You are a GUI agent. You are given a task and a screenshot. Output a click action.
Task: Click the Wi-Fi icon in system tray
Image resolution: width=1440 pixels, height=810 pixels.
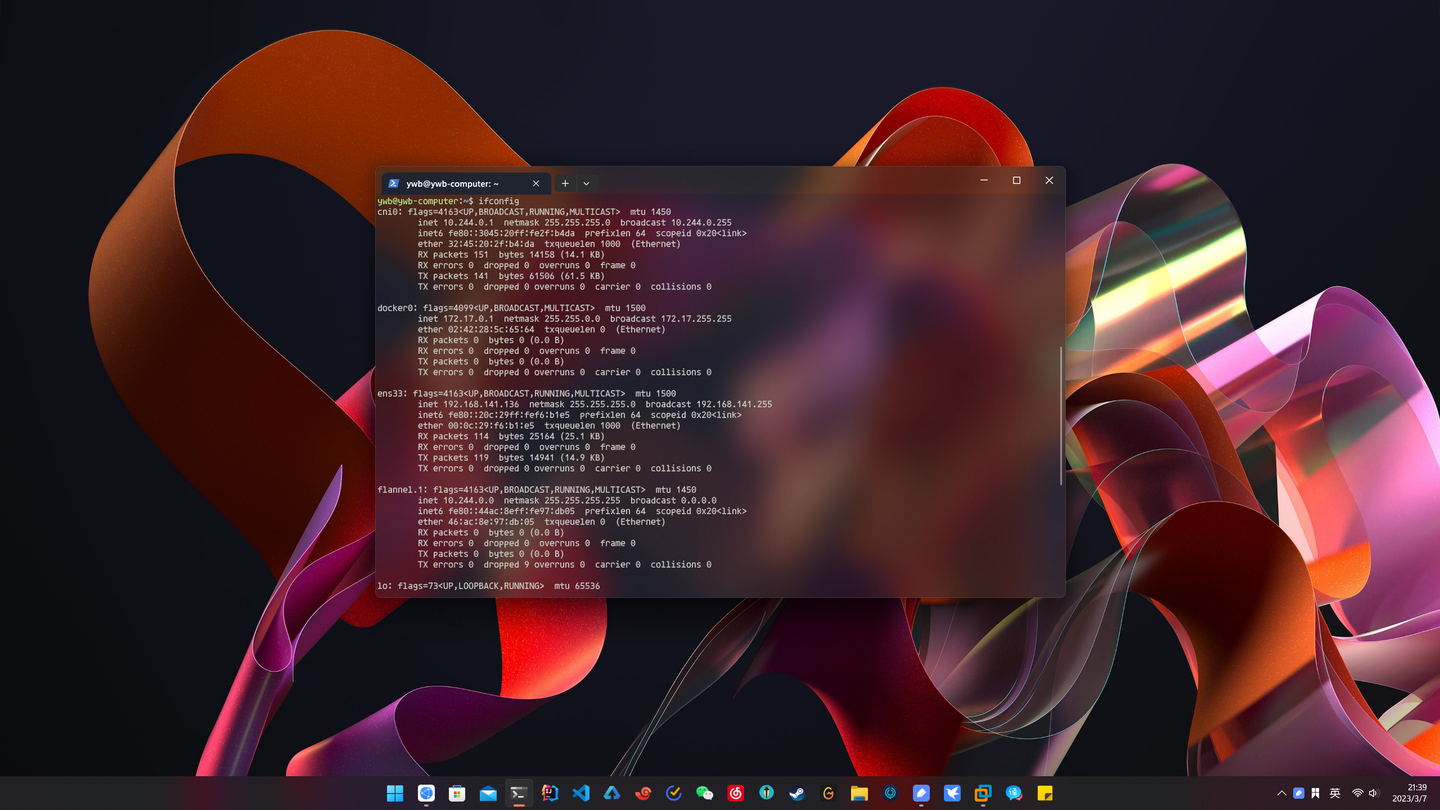click(1358, 792)
